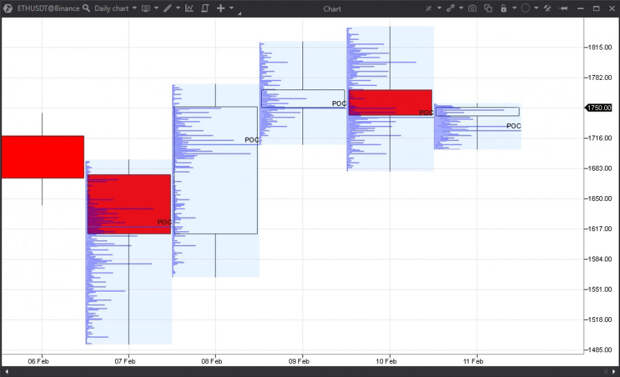Click the 10 Feb red candle body
Image resolution: width=620 pixels, height=377 pixels.
coord(390,102)
